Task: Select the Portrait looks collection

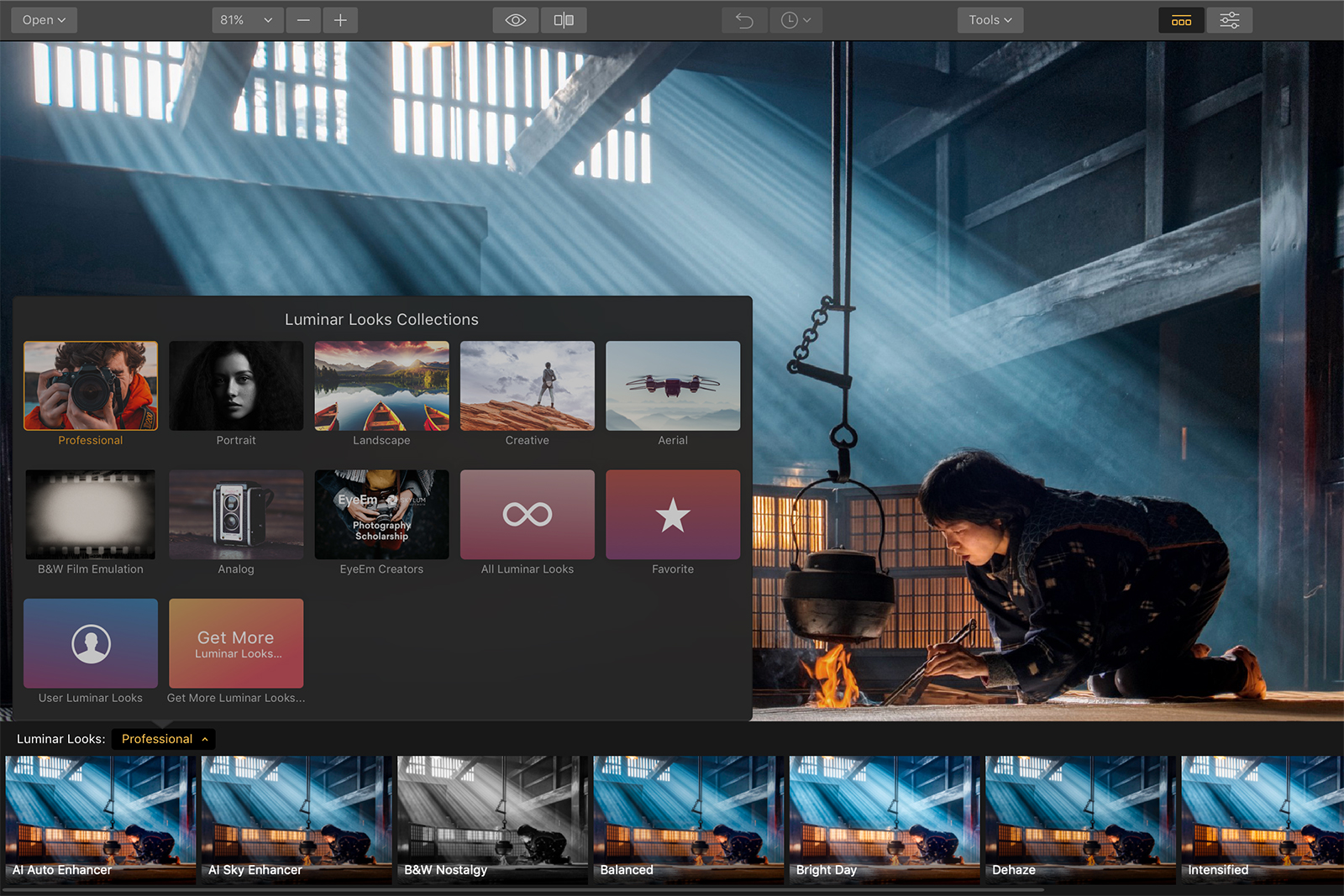Action: click(236, 386)
